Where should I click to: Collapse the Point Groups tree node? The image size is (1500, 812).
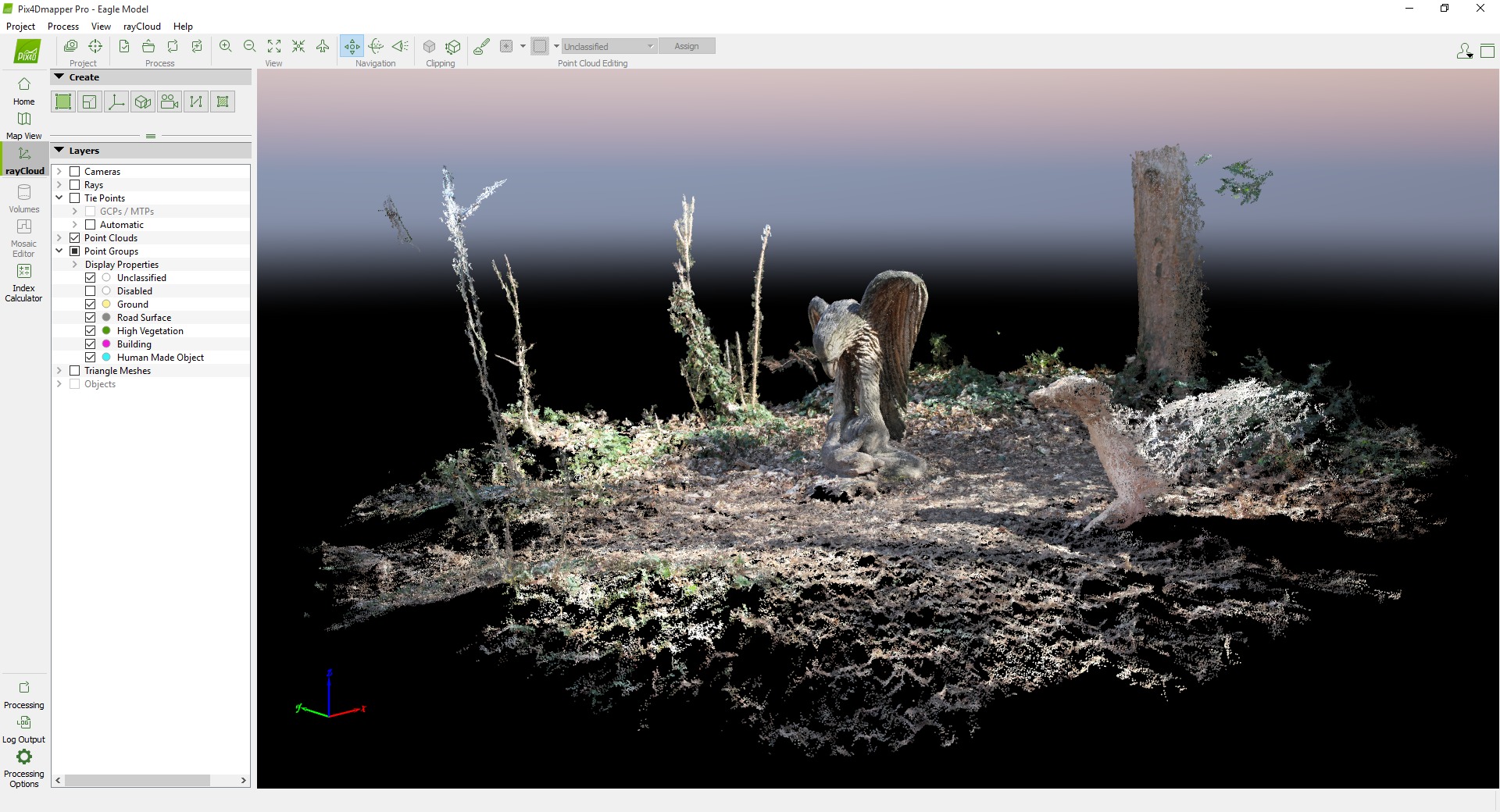pyautogui.click(x=59, y=251)
